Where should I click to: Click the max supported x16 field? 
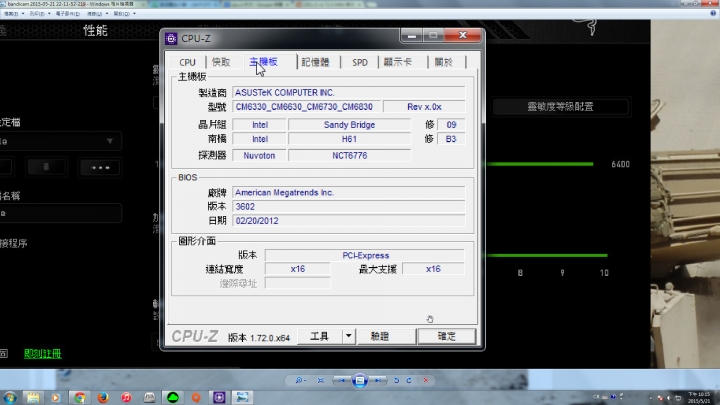tap(433, 269)
